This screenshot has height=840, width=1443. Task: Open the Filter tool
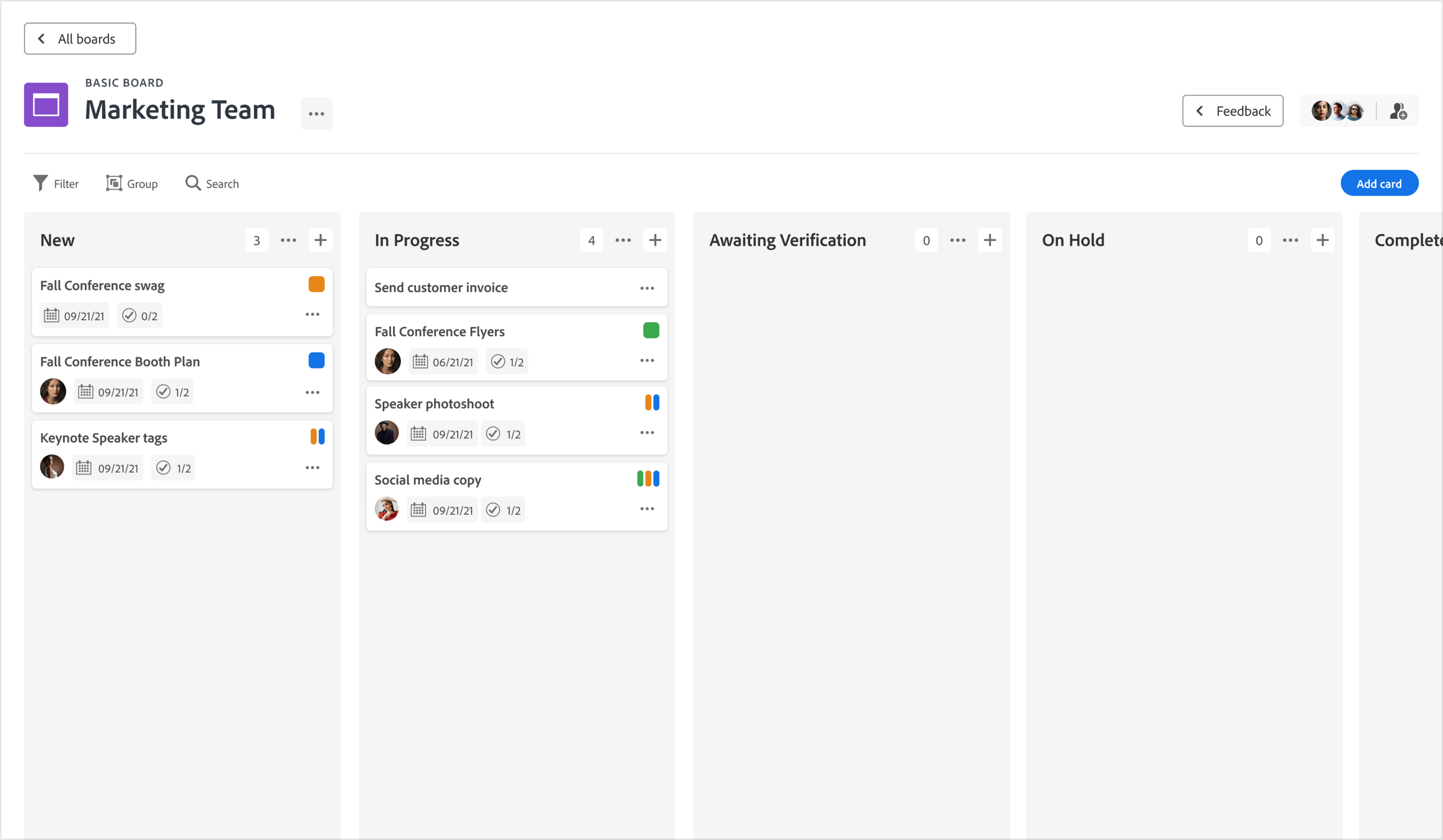point(55,183)
